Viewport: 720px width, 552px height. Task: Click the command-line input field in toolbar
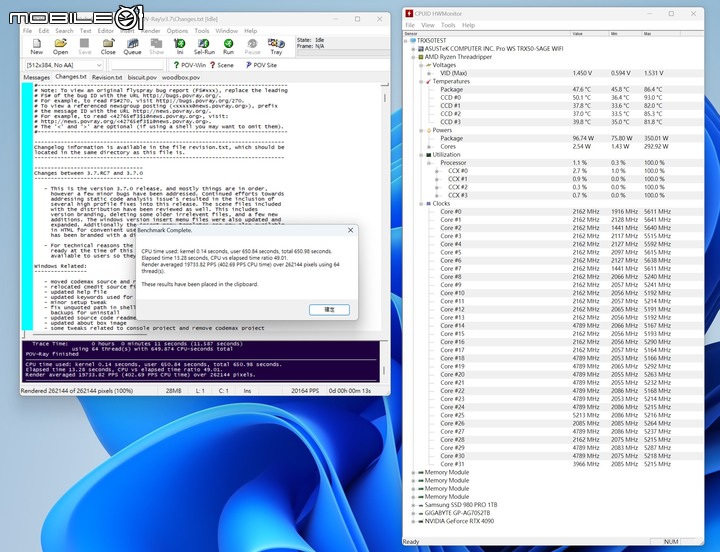point(137,65)
